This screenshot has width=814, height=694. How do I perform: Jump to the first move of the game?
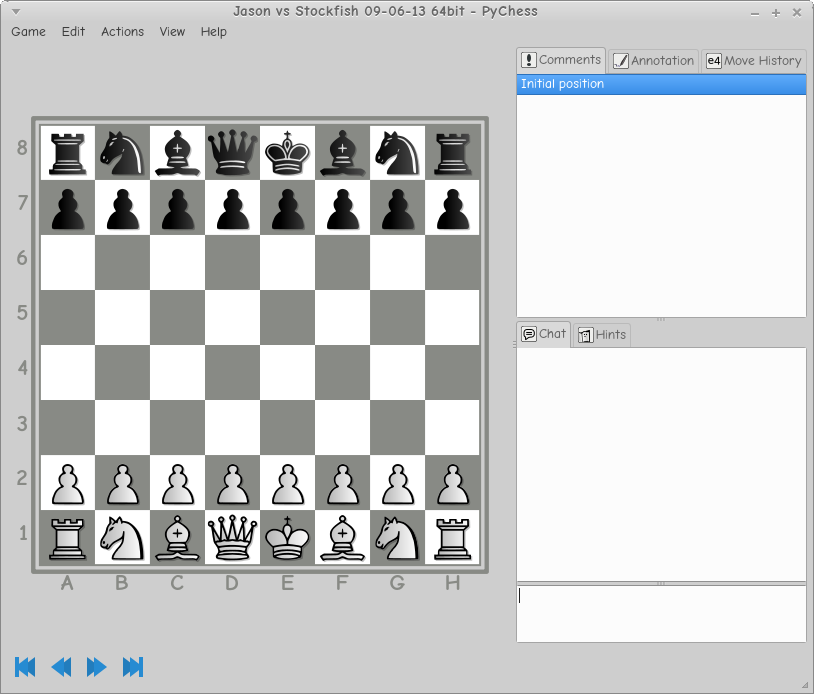(x=26, y=667)
